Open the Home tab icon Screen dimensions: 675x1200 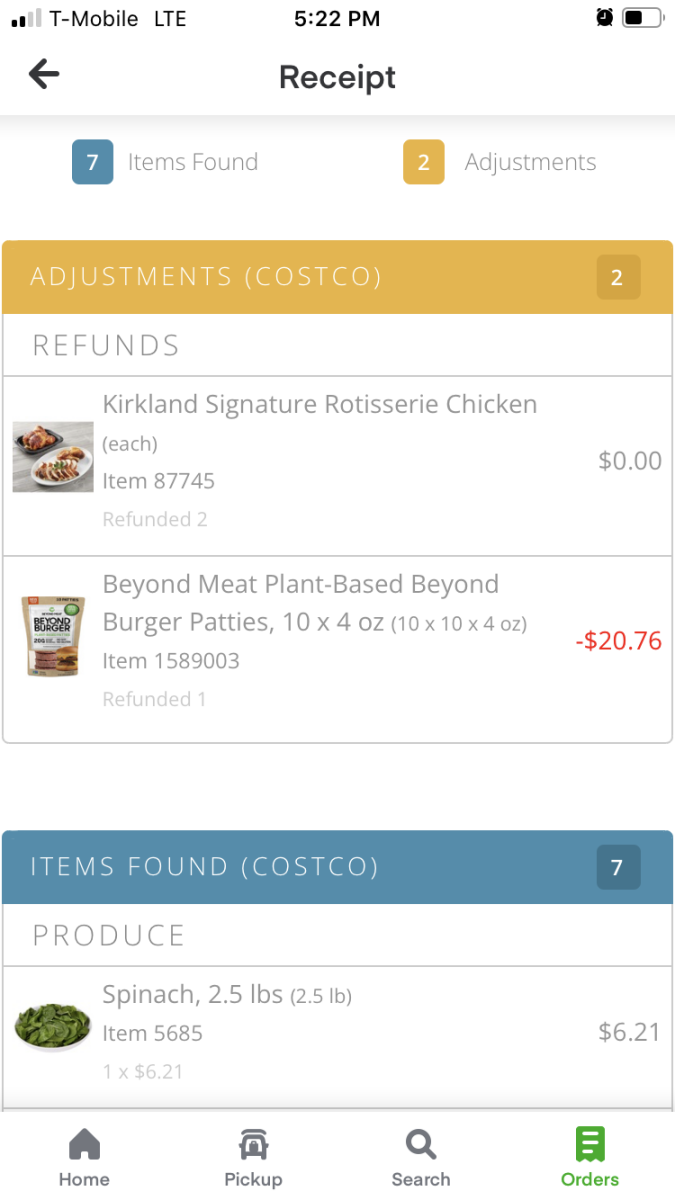coord(84,1144)
